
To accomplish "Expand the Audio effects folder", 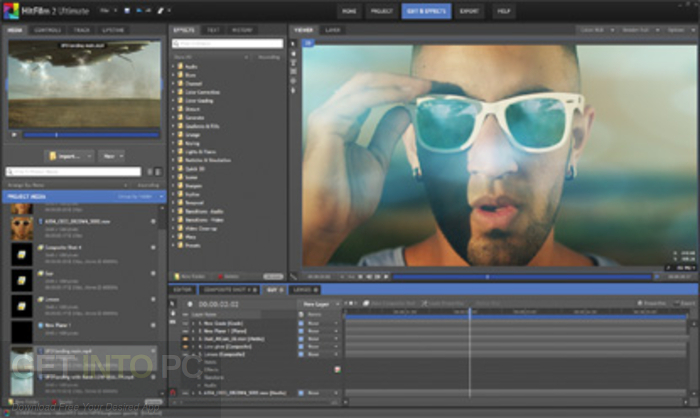I will tap(173, 66).
